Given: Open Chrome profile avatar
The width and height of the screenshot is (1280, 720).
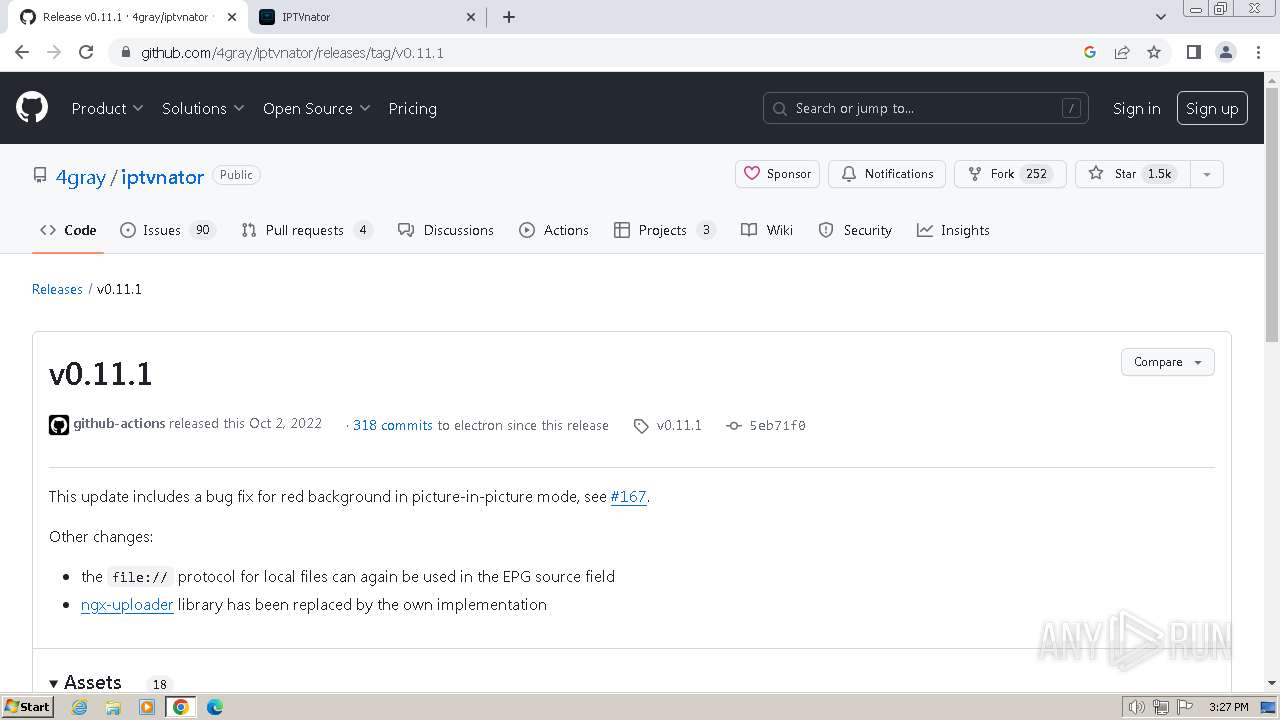Looking at the screenshot, I should [1226, 52].
